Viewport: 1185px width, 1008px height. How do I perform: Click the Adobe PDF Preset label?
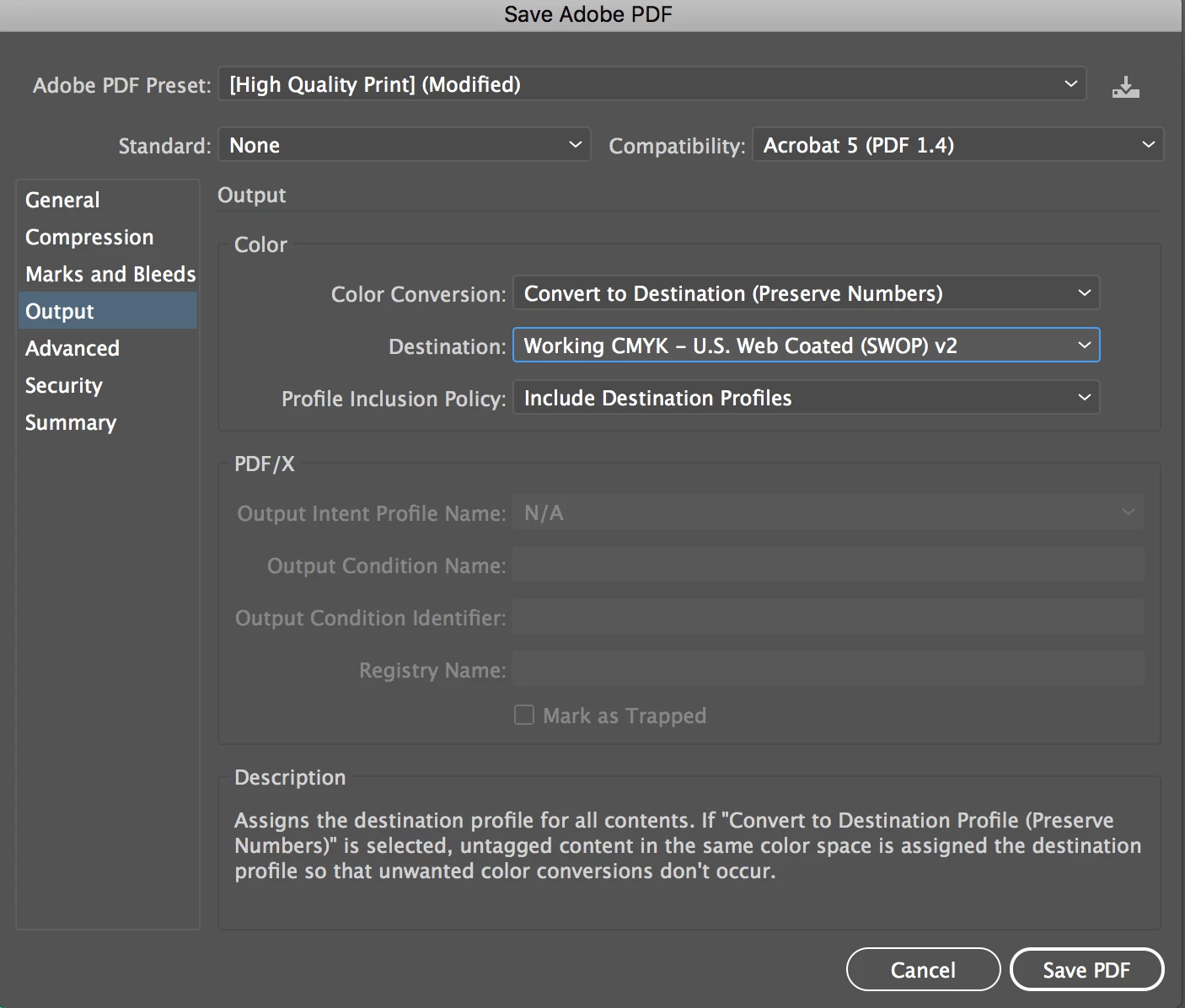tap(122, 85)
